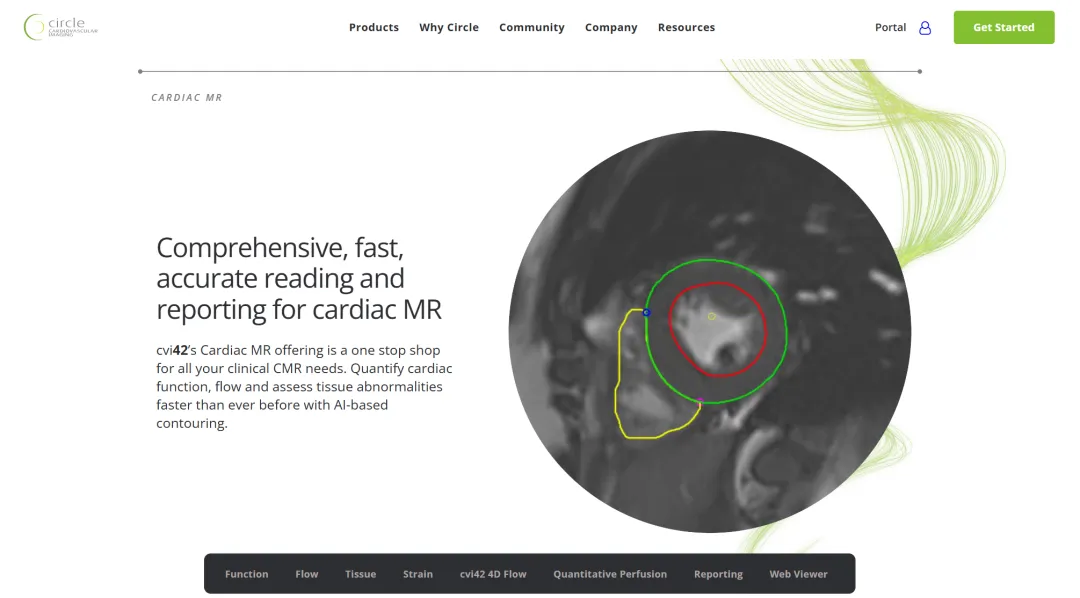Jump to the Function section
Screen dimensions: 1080x598
[x=247, y=574]
